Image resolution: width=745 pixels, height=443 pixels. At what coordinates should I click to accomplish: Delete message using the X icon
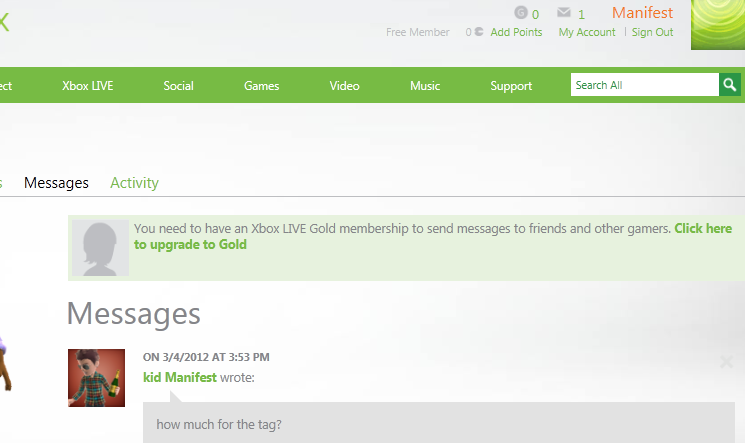coord(726,362)
